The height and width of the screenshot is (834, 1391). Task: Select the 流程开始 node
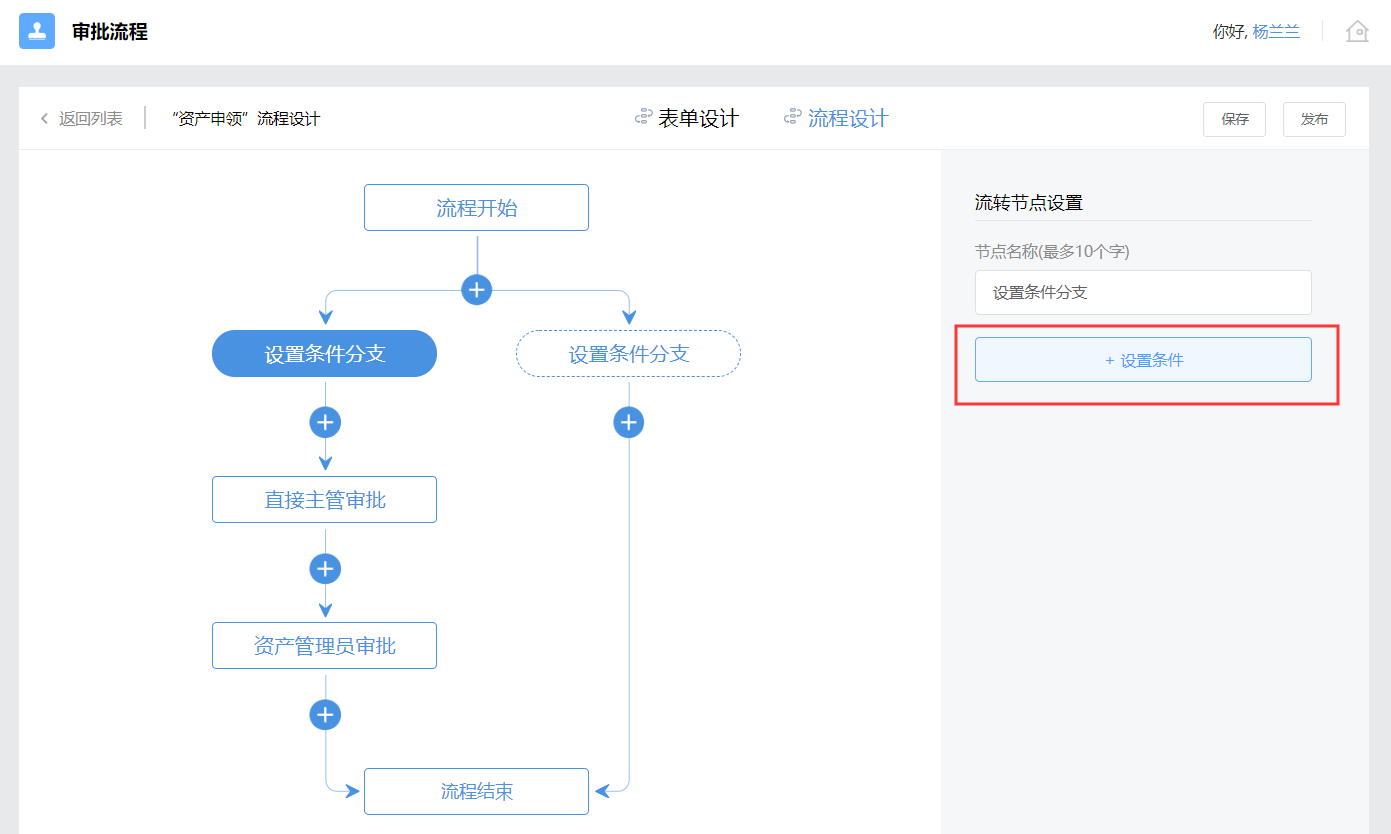[x=476, y=208]
